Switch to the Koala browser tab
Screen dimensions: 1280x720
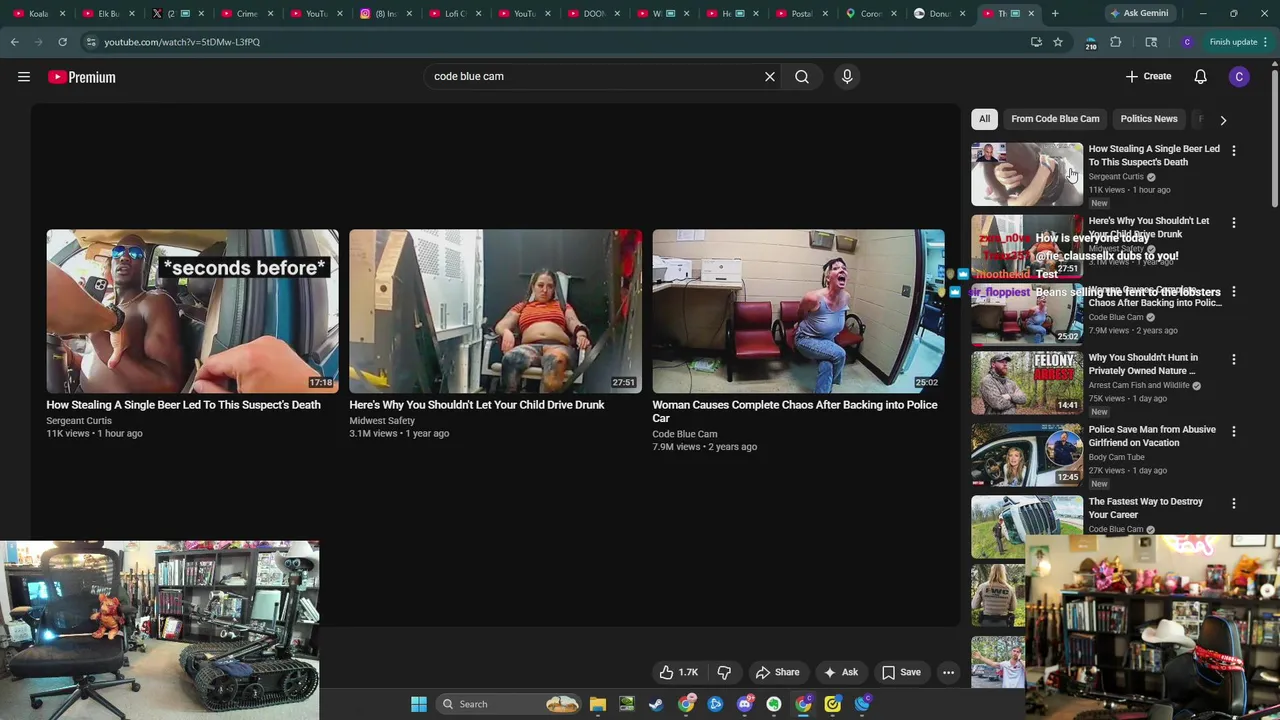[x=38, y=13]
